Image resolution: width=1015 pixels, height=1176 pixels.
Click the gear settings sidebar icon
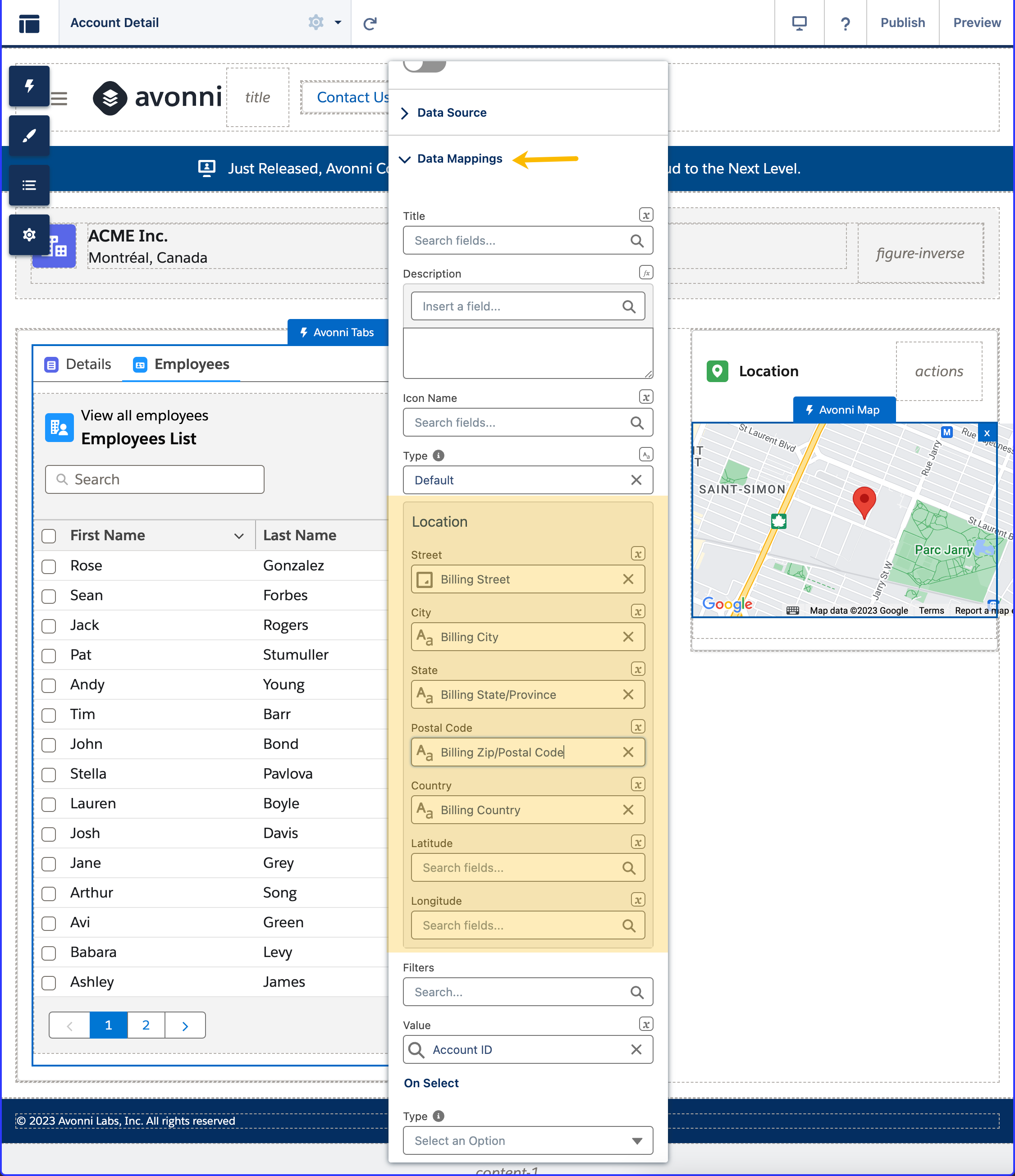[x=29, y=234]
